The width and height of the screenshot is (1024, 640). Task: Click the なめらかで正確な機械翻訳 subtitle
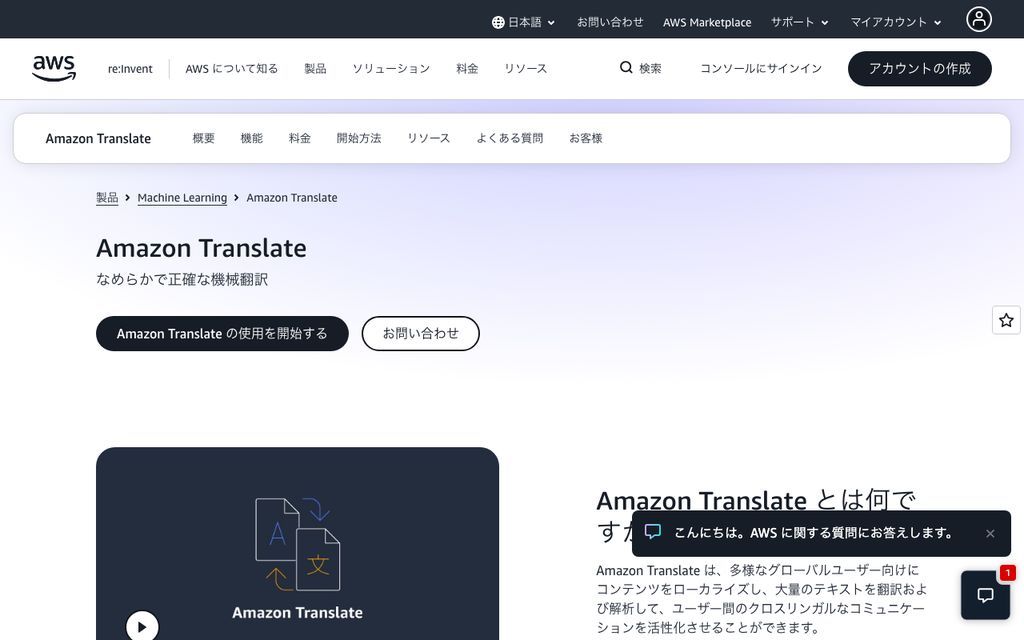pos(182,280)
